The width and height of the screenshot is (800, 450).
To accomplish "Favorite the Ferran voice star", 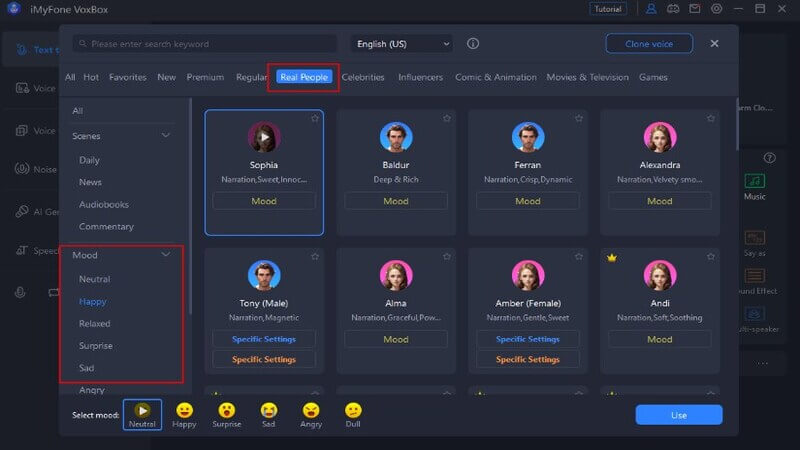I will tap(579, 118).
